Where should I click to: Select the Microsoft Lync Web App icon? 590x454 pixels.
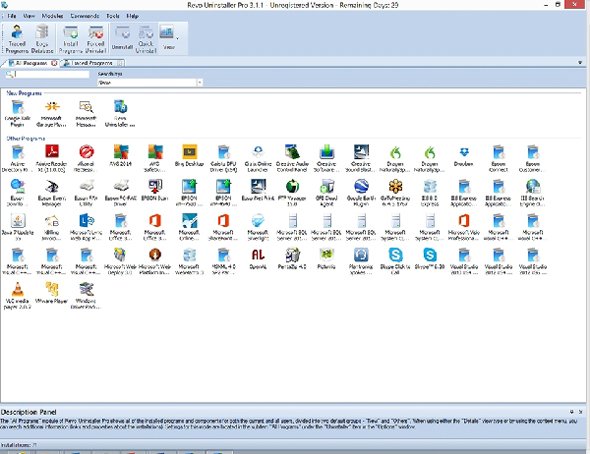pyautogui.click(x=86, y=227)
